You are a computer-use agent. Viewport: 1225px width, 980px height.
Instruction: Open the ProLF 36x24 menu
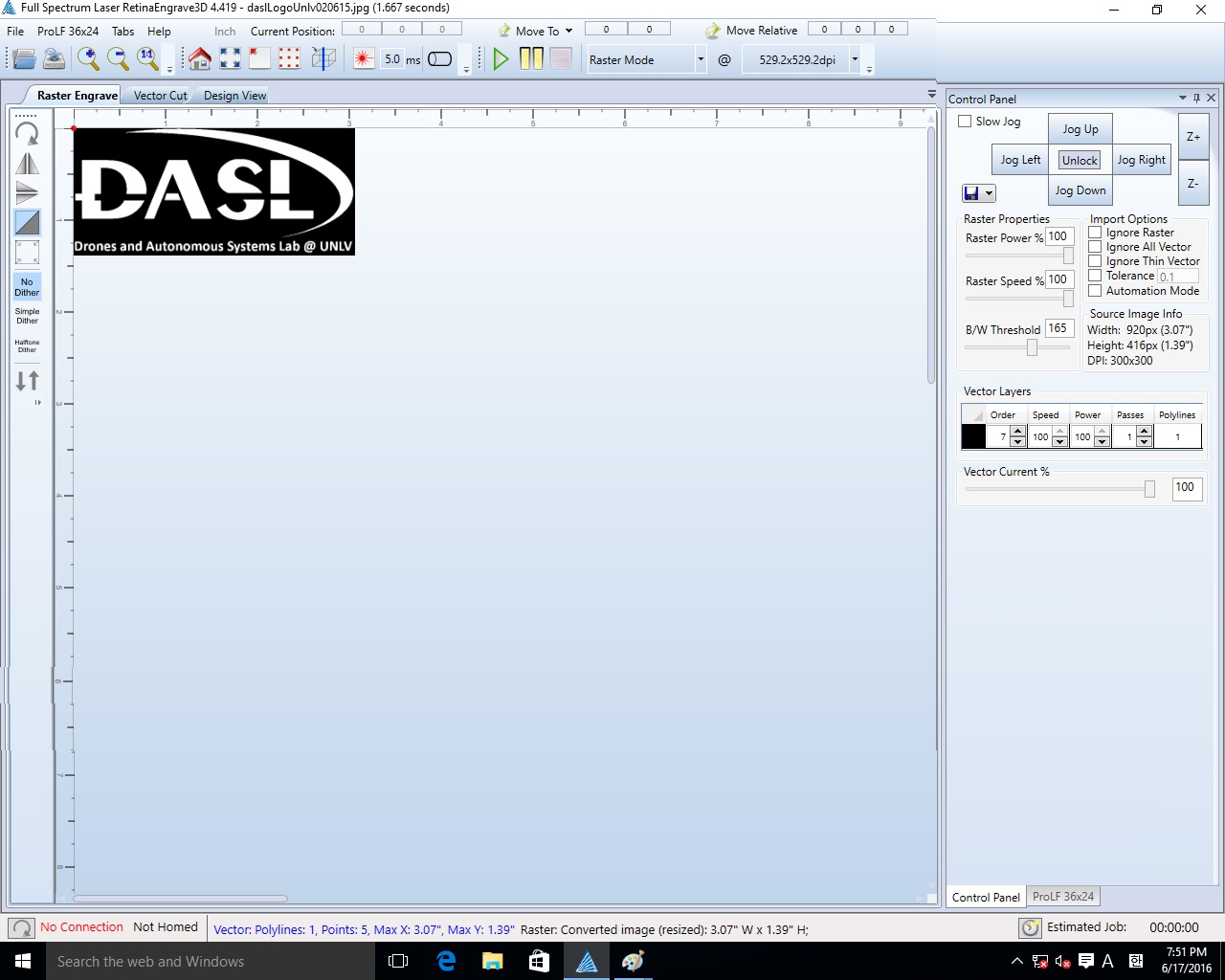68,31
